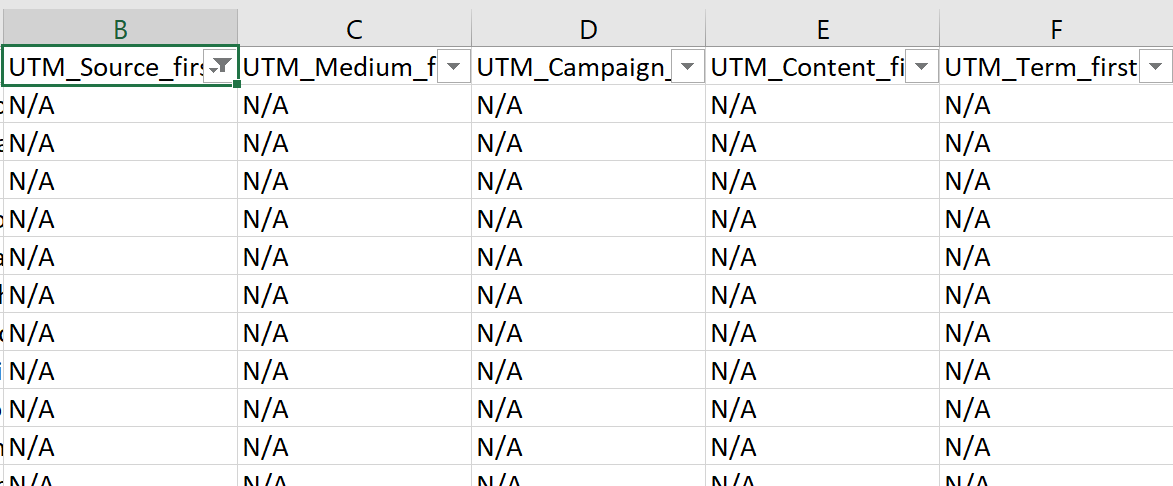Click the UTM_Content header cell text
The height and width of the screenshot is (486, 1173).
click(808, 67)
